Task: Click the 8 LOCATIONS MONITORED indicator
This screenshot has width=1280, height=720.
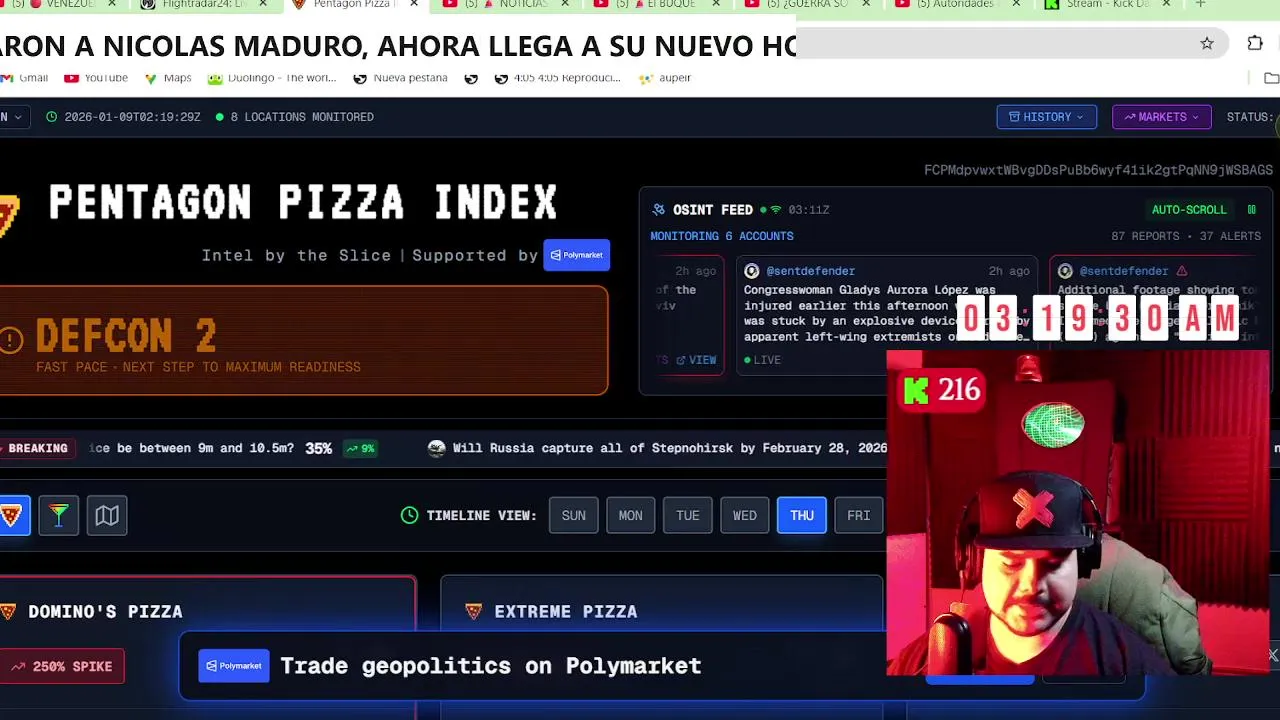Action: pyautogui.click(x=295, y=117)
